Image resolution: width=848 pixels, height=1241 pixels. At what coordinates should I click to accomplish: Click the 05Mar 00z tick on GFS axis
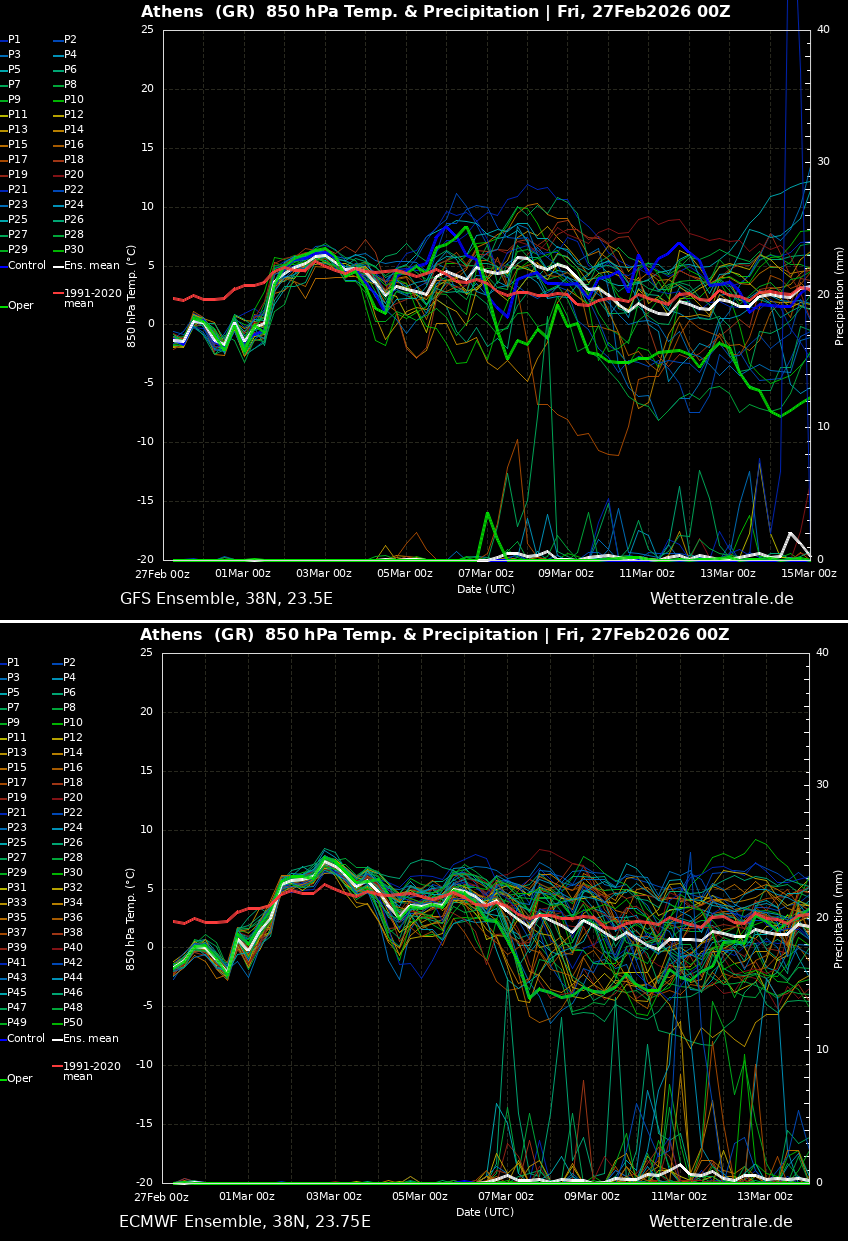click(x=404, y=574)
